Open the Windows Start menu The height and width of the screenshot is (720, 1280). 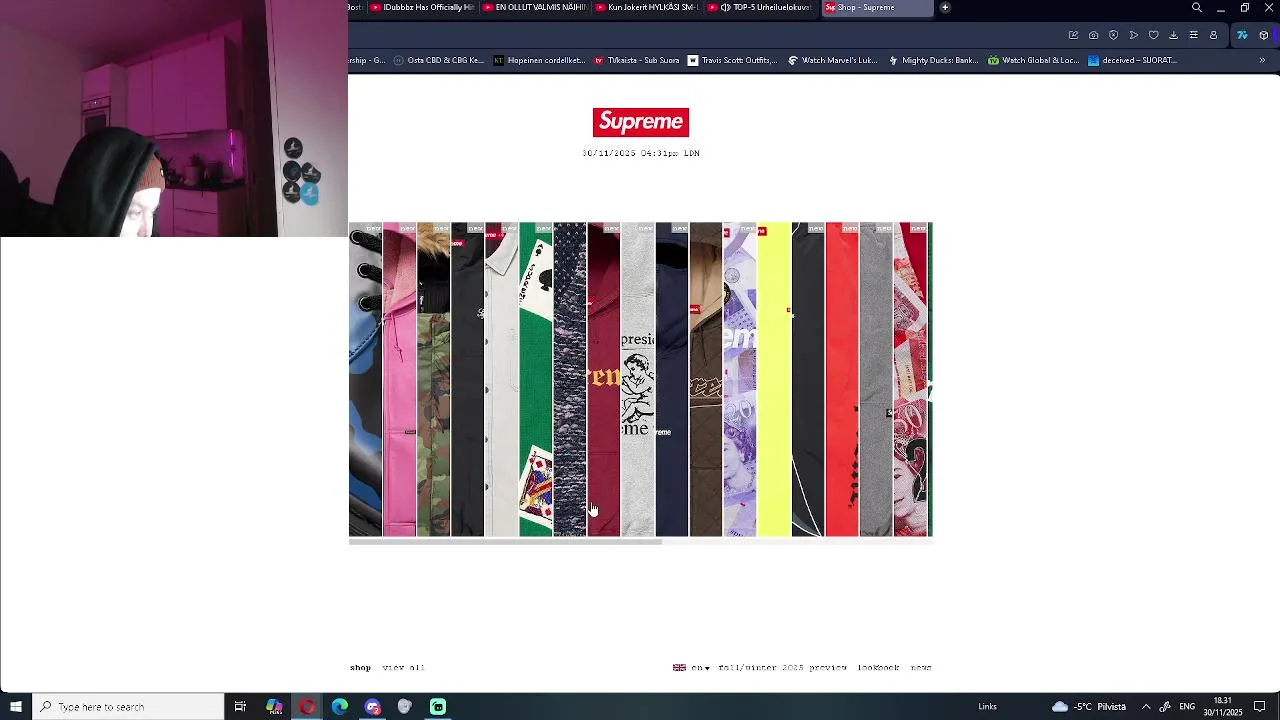tap(16, 706)
